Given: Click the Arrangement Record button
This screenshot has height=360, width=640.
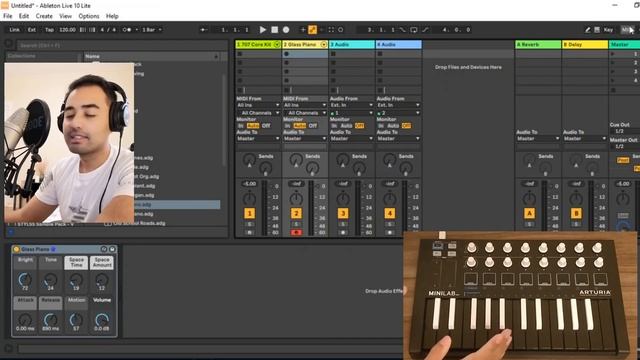Looking at the screenshot, I should [286, 30].
